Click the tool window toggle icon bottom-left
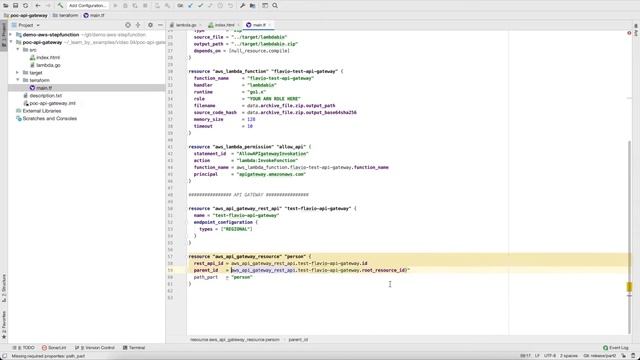Image resolution: width=640 pixels, height=360 pixels. (x=4, y=356)
